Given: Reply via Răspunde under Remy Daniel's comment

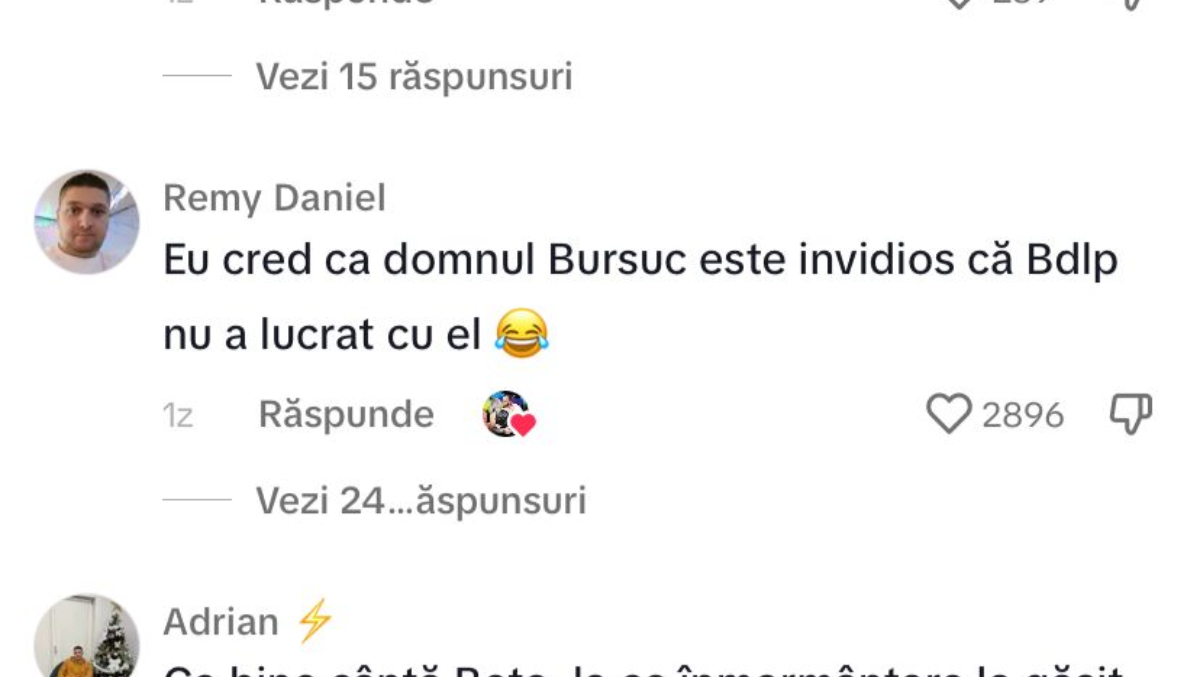Looking at the screenshot, I should tap(346, 414).
